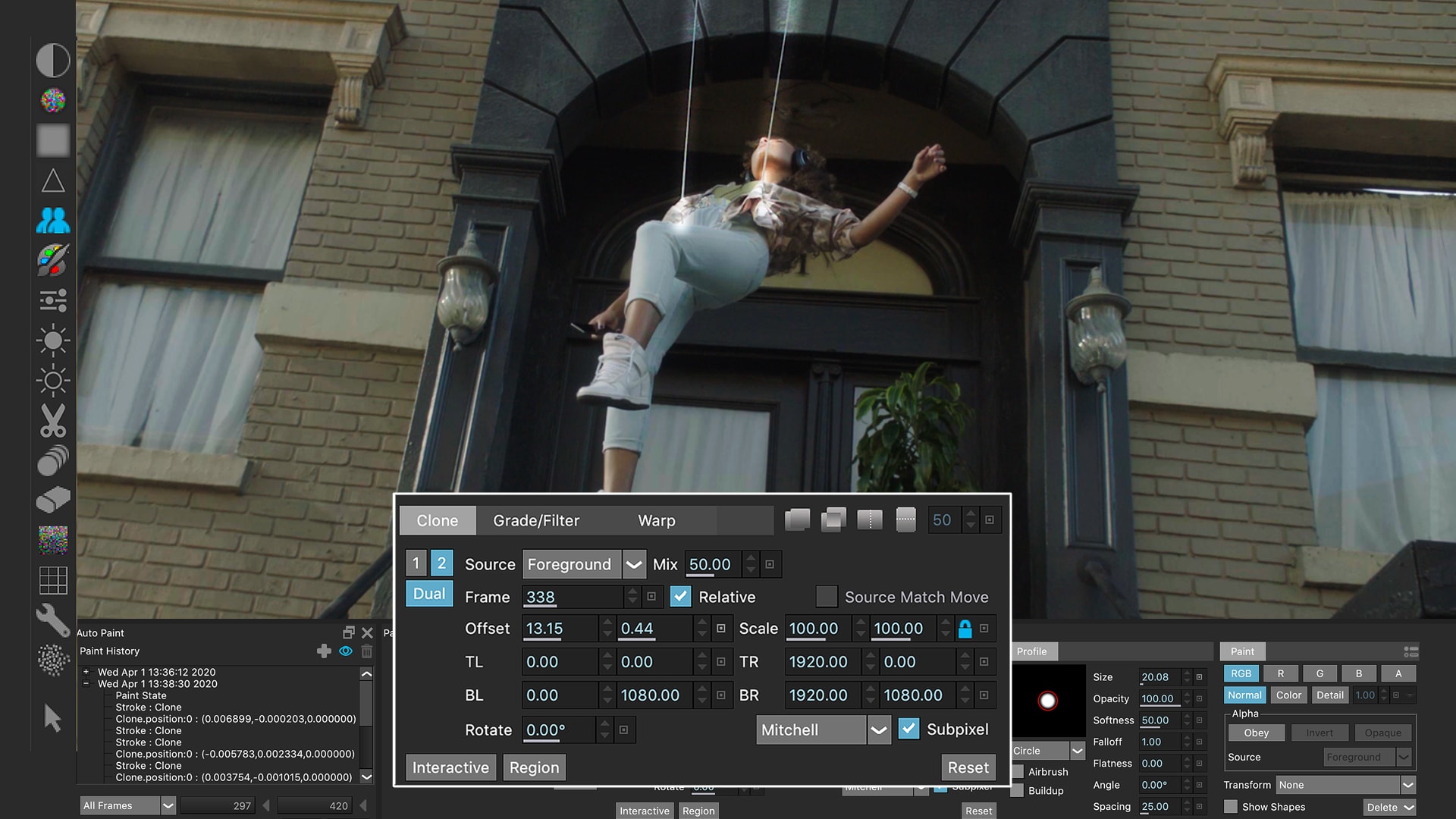Open the Transform None dropdown
The width and height of the screenshot is (1456, 819).
[x=1345, y=785]
